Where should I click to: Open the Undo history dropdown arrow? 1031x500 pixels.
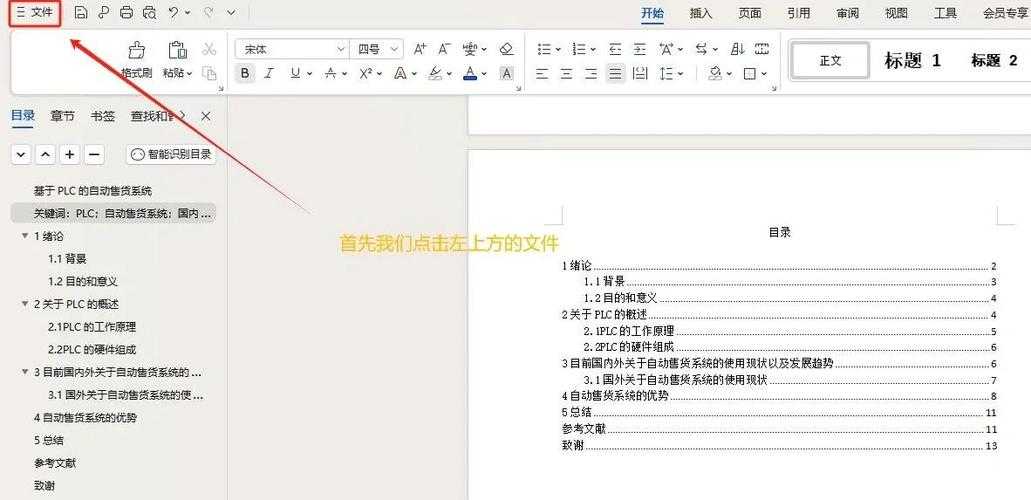[x=188, y=12]
